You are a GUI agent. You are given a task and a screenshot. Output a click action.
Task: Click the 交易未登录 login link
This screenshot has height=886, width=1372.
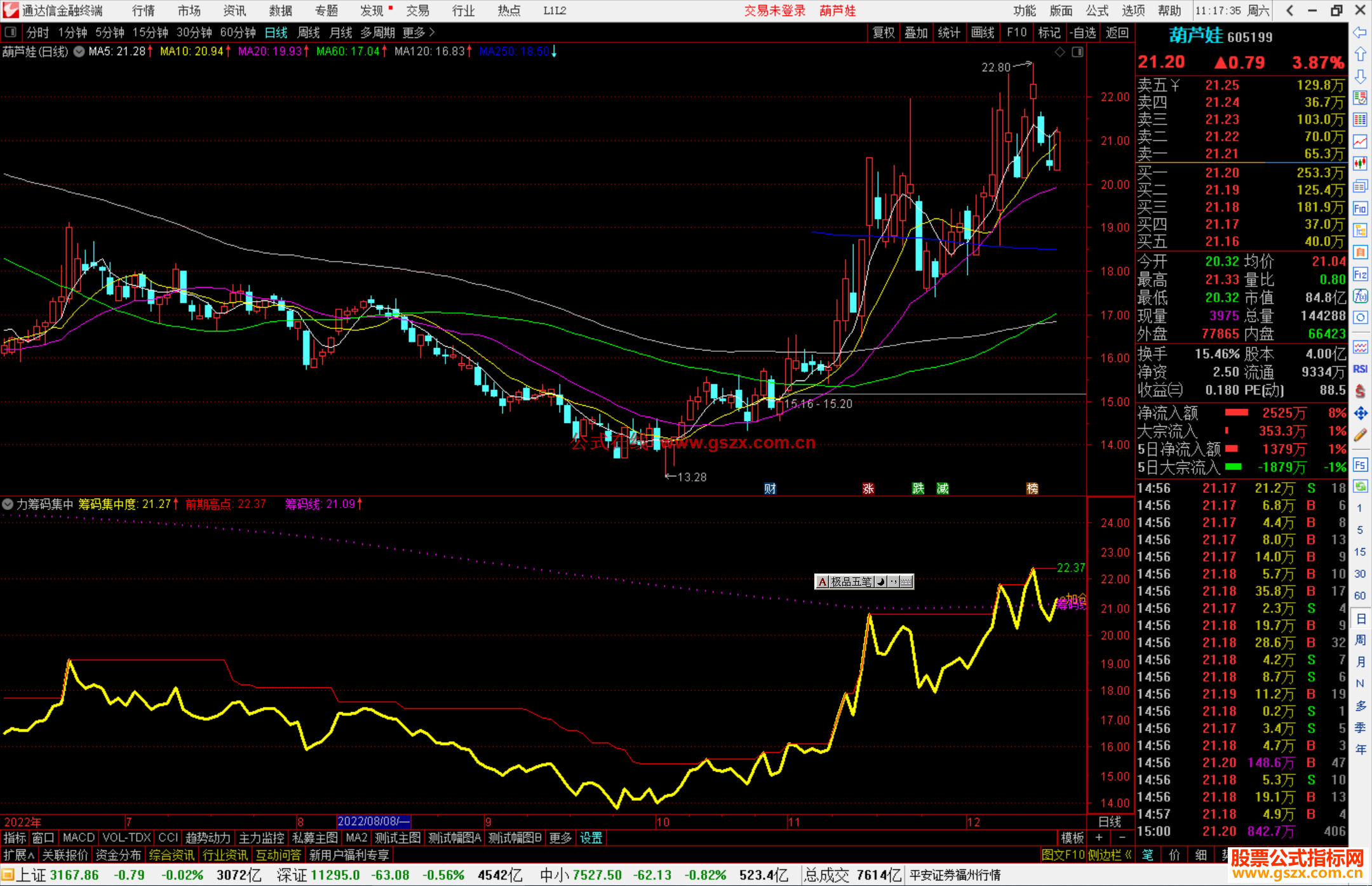coord(774,11)
